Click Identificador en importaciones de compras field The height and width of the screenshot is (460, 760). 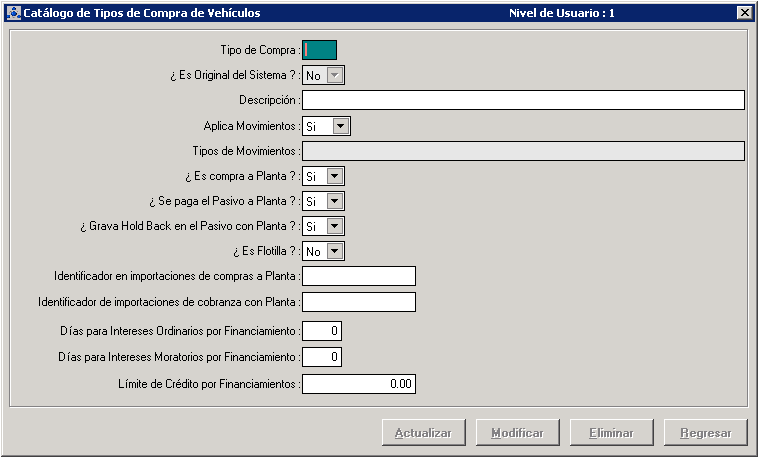click(358, 276)
